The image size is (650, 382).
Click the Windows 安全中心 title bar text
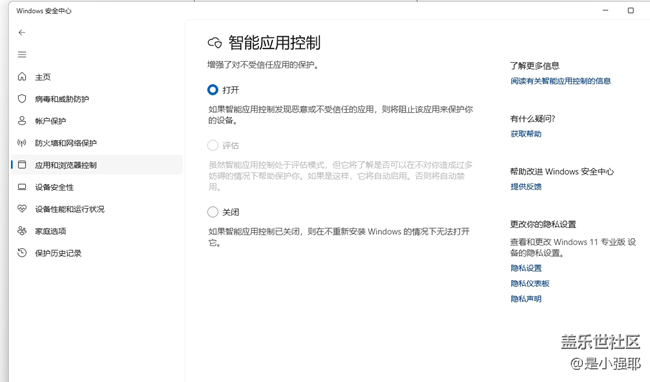pyautogui.click(x=44, y=11)
